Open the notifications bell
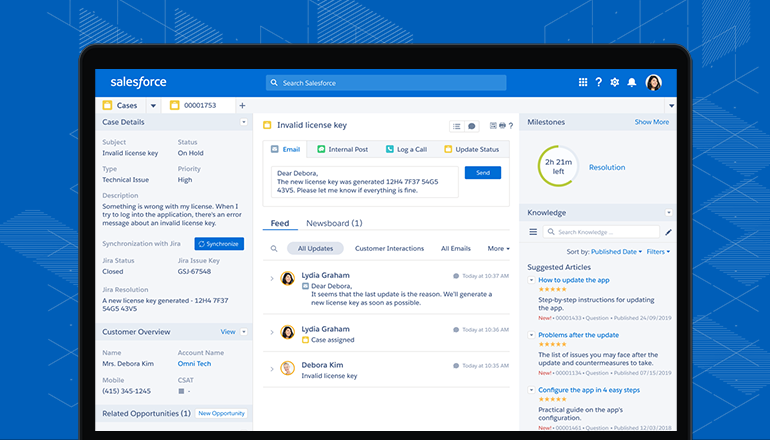Screen dimensions: 770x440 pyautogui.click(x=632, y=83)
